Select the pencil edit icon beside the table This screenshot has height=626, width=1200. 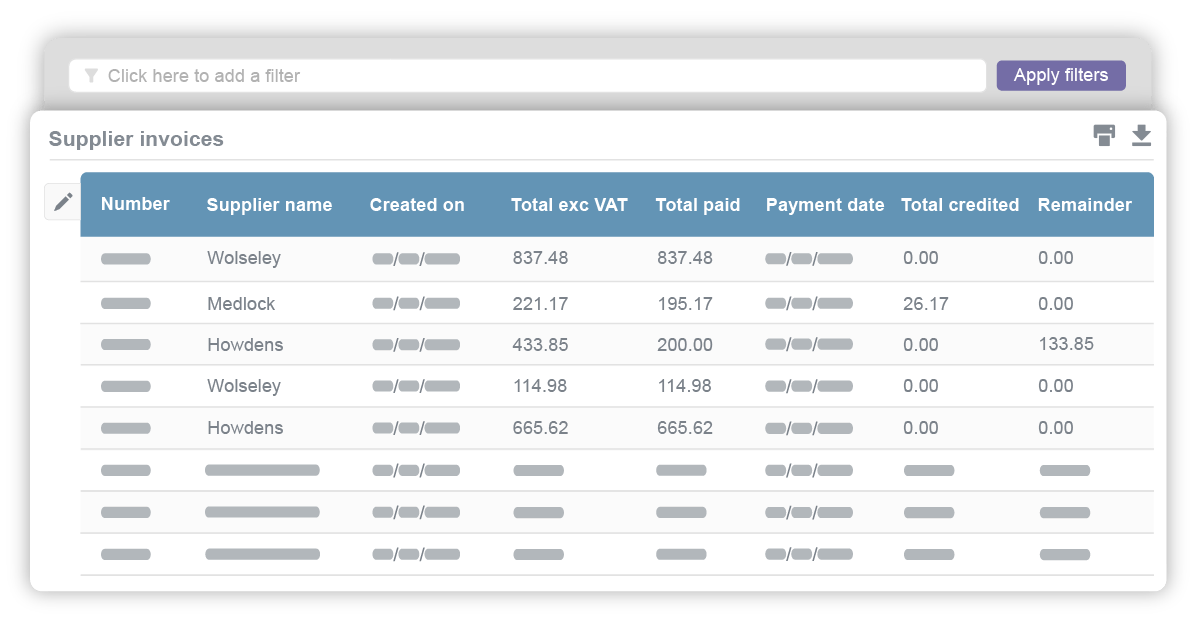[x=62, y=200]
